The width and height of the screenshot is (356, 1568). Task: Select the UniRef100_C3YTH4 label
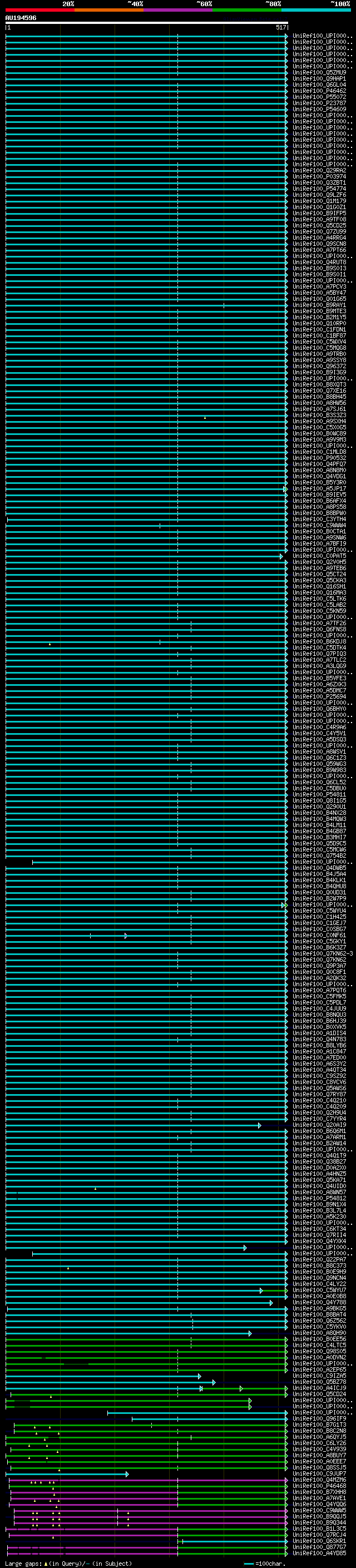point(319,519)
